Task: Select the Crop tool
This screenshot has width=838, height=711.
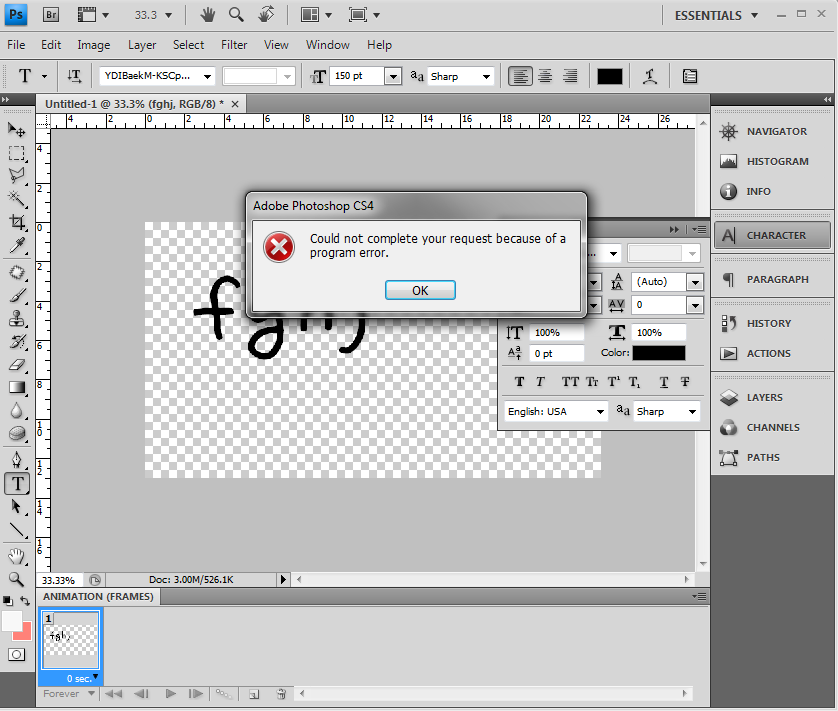Action: click(17, 222)
